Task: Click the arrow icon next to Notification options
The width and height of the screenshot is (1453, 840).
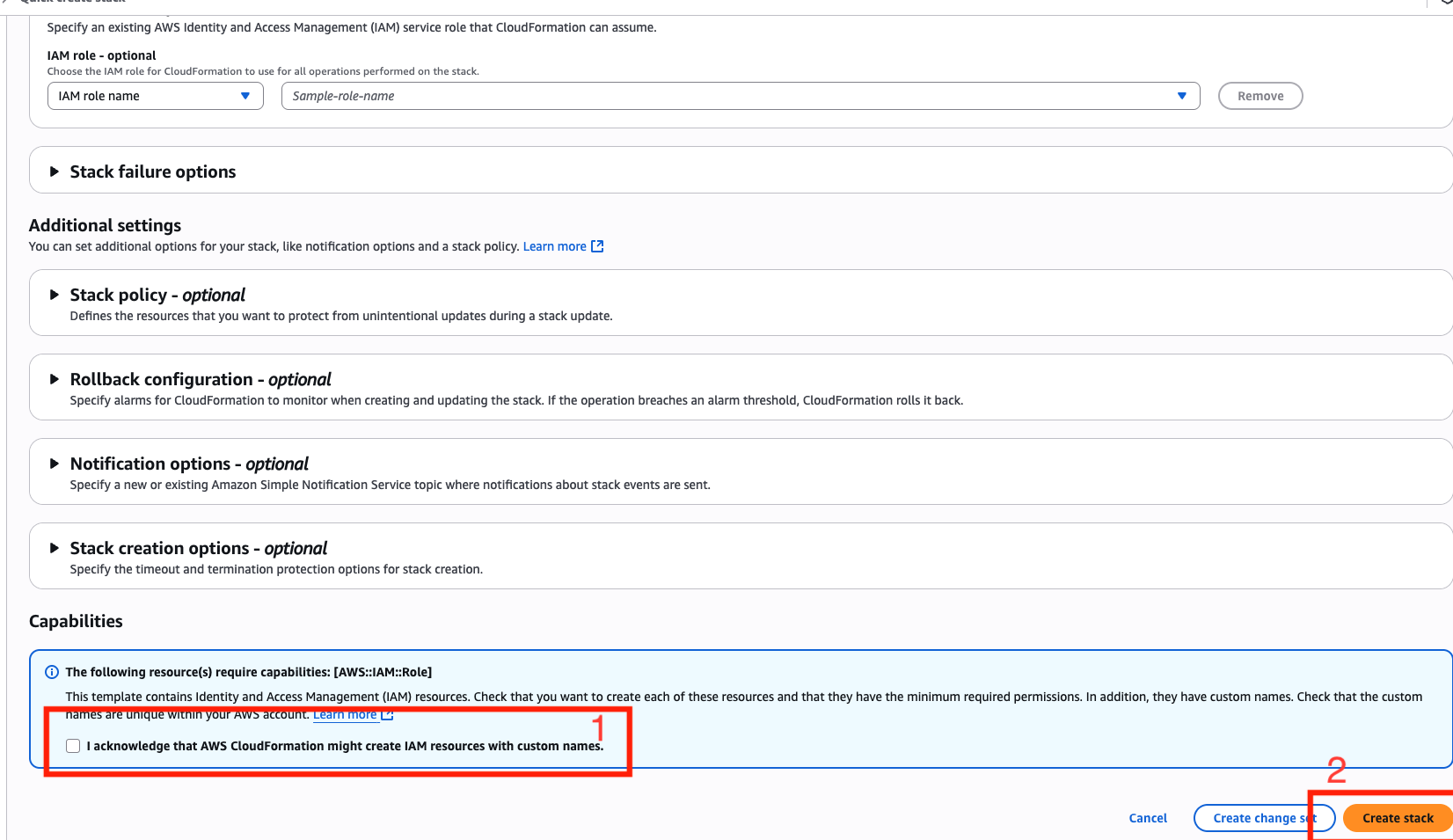Action: click(x=55, y=464)
